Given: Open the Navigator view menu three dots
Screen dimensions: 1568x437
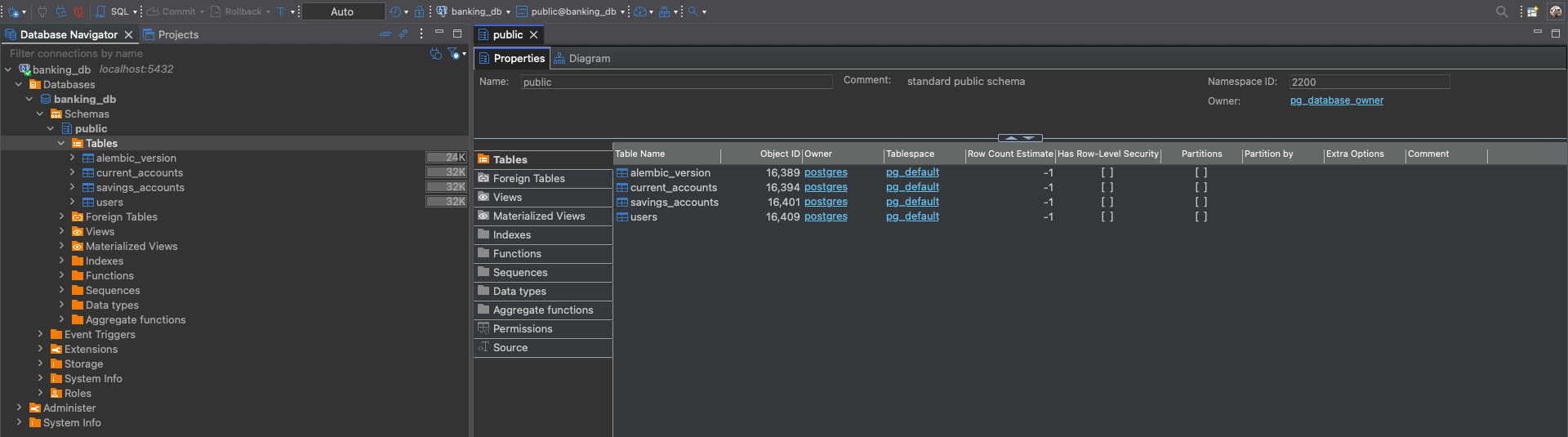Looking at the screenshot, I should 421,33.
